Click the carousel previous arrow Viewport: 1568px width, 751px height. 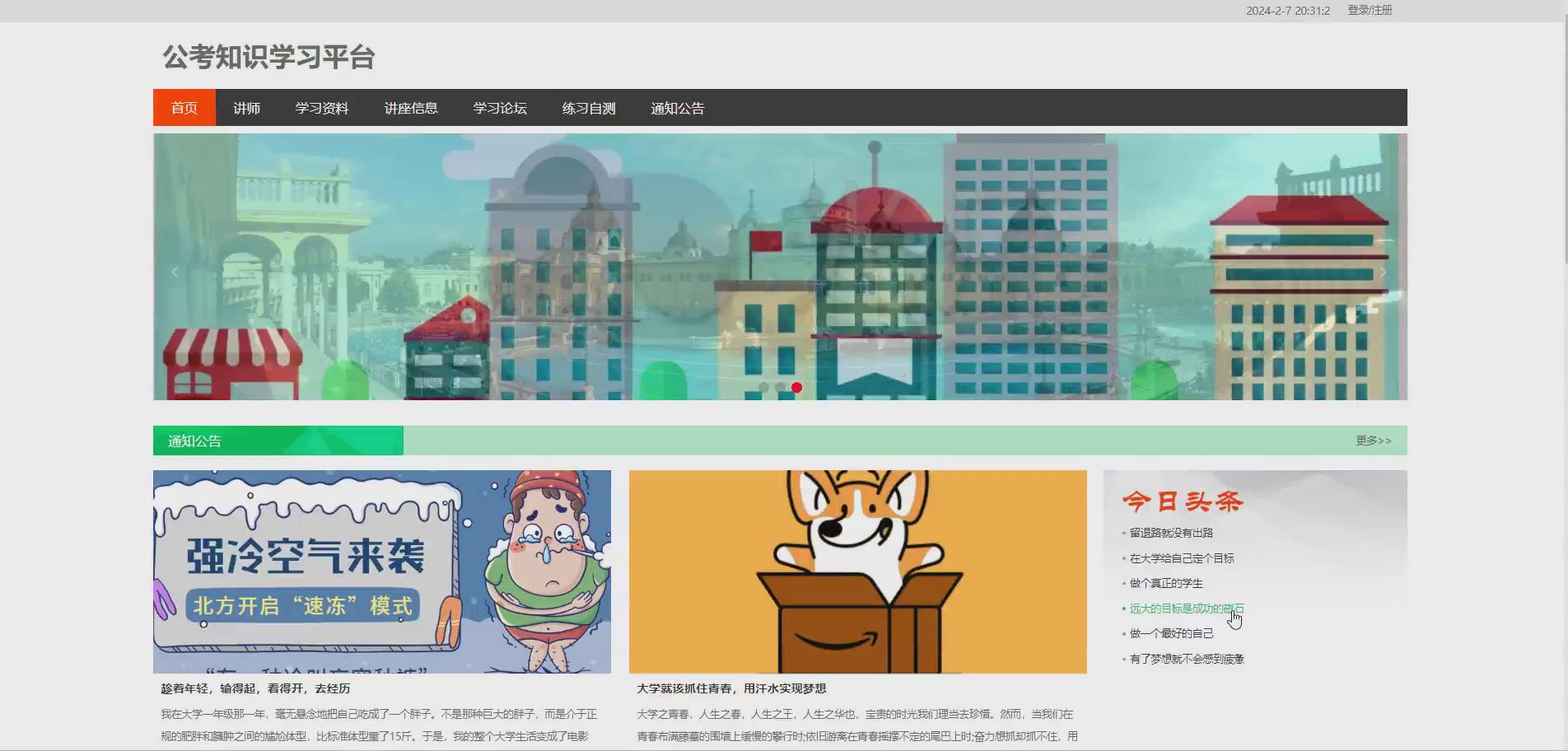tap(175, 271)
